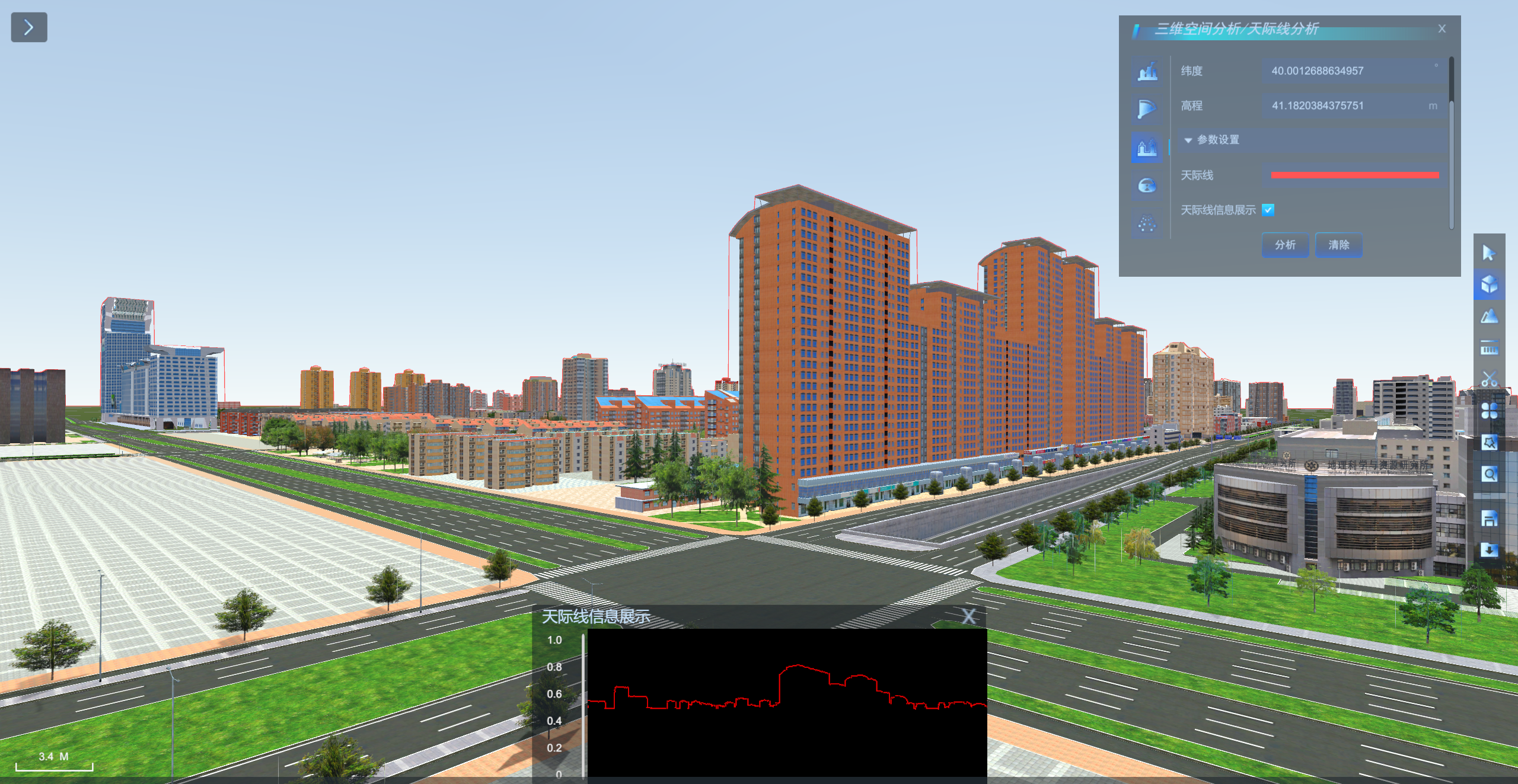Click the 1.0 chart axis label
The width and height of the screenshot is (1518, 784).
(x=554, y=640)
